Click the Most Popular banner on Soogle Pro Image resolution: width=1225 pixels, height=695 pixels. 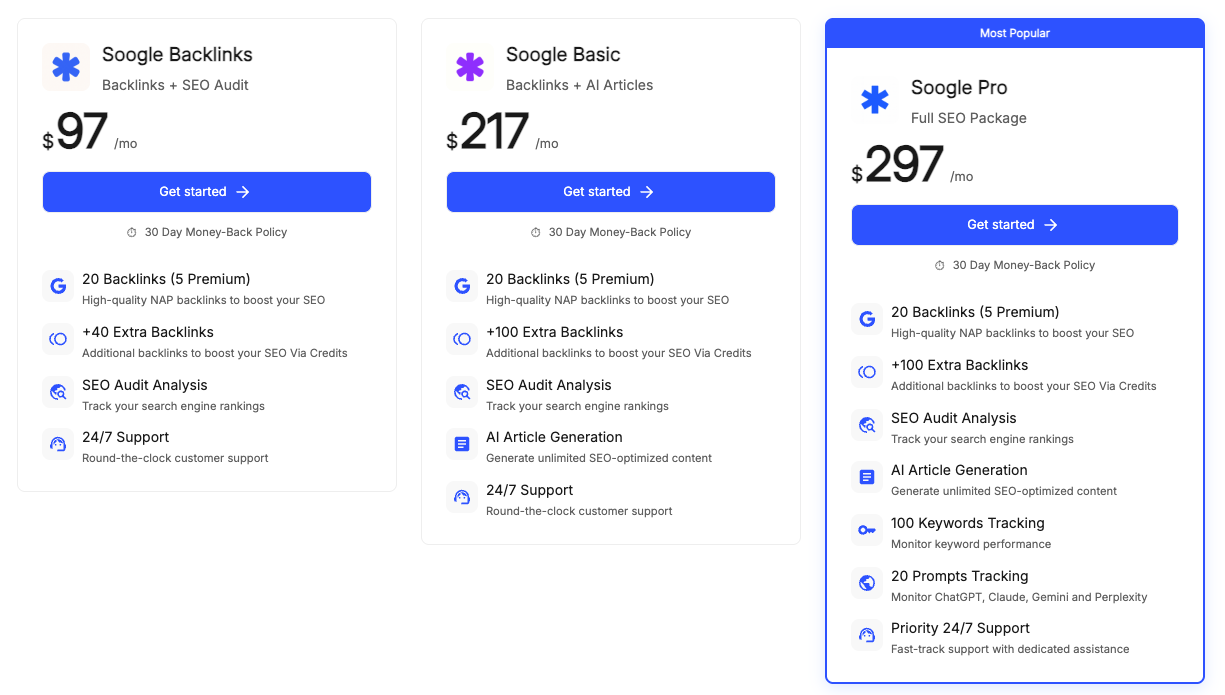click(1014, 33)
